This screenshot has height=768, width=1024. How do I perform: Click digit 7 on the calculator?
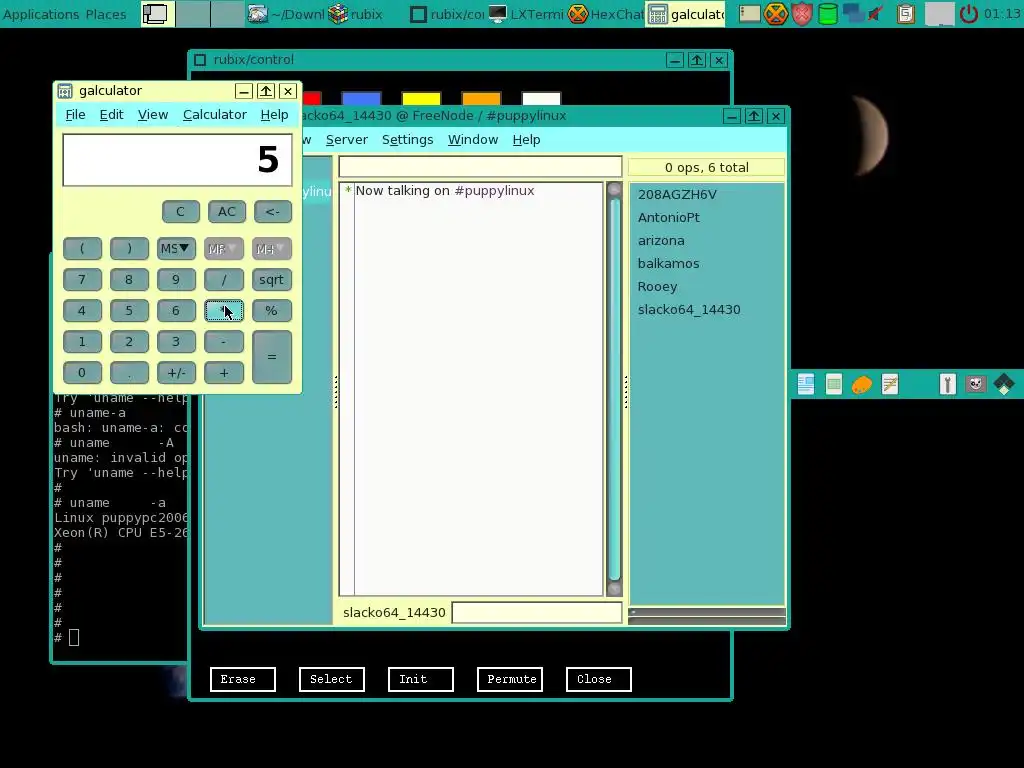pos(82,280)
